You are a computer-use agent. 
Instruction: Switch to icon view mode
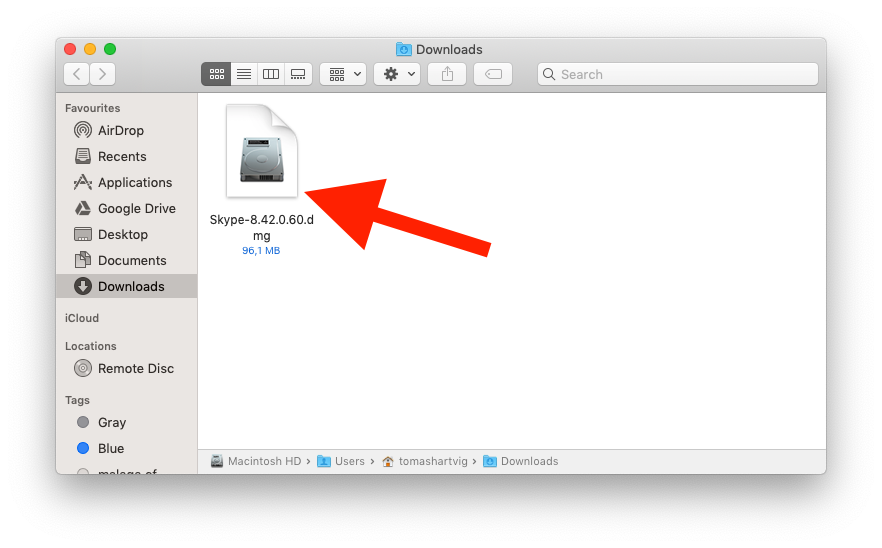[217, 74]
